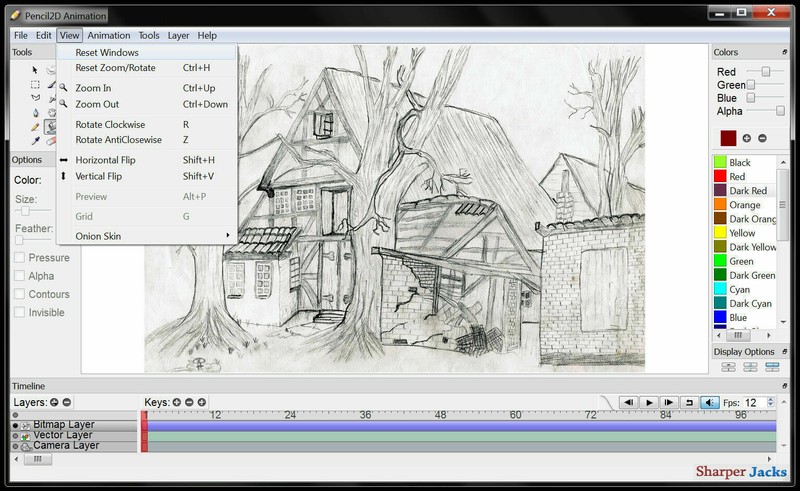Click blue-highlighted third Display Options icon
The height and width of the screenshot is (491, 800).
[772, 367]
